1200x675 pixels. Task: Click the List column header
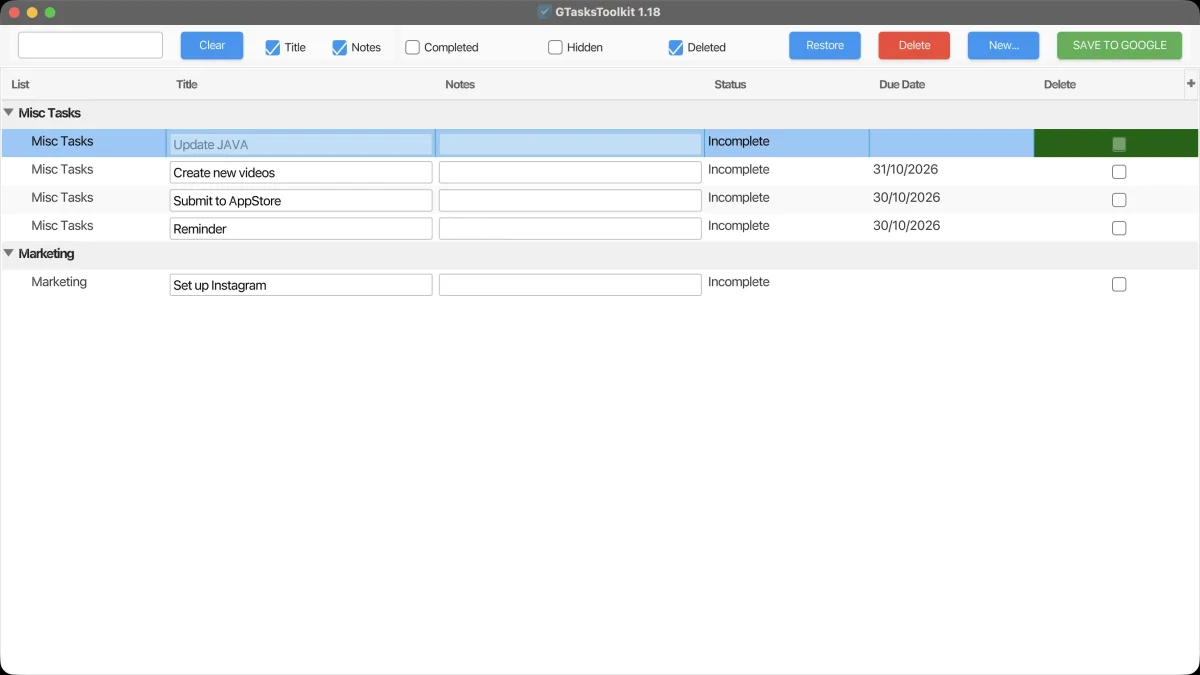coord(20,84)
